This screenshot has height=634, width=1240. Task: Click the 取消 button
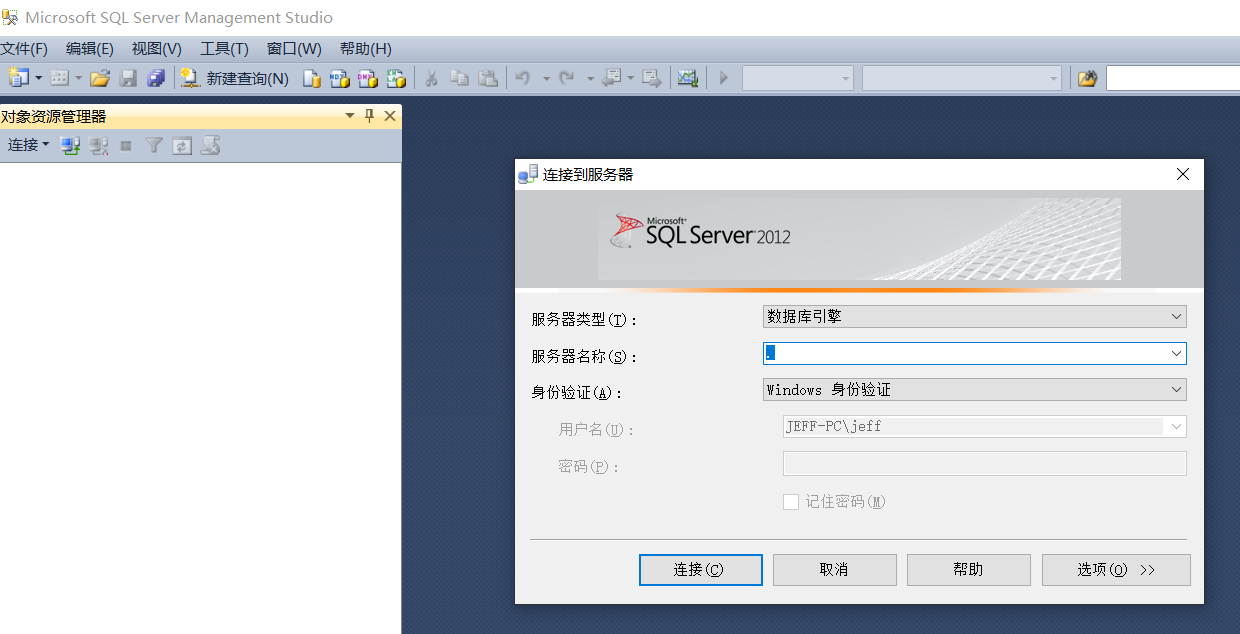tap(835, 570)
